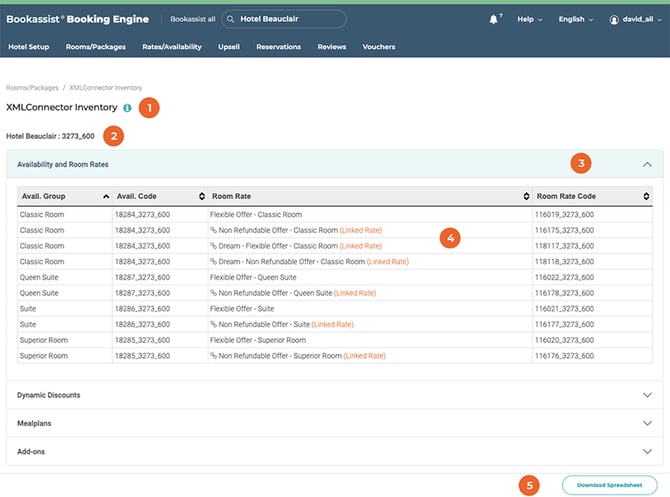The width and height of the screenshot is (670, 497).
Task: Click the Rooms/Packages breadcrumb link
Action: point(32,87)
